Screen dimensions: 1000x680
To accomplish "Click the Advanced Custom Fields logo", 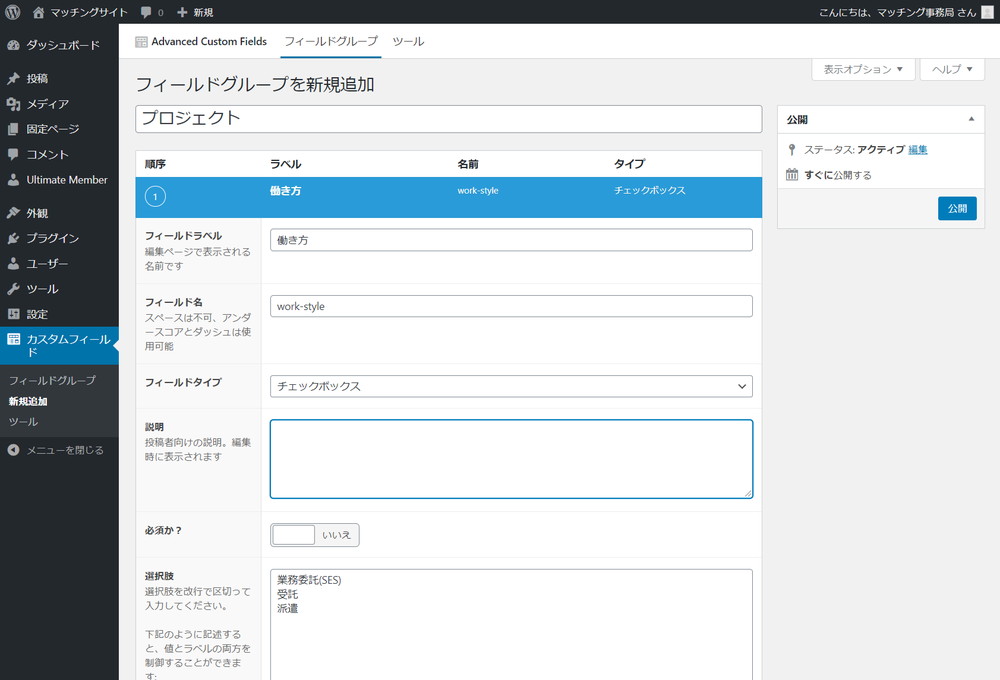I will pos(141,42).
